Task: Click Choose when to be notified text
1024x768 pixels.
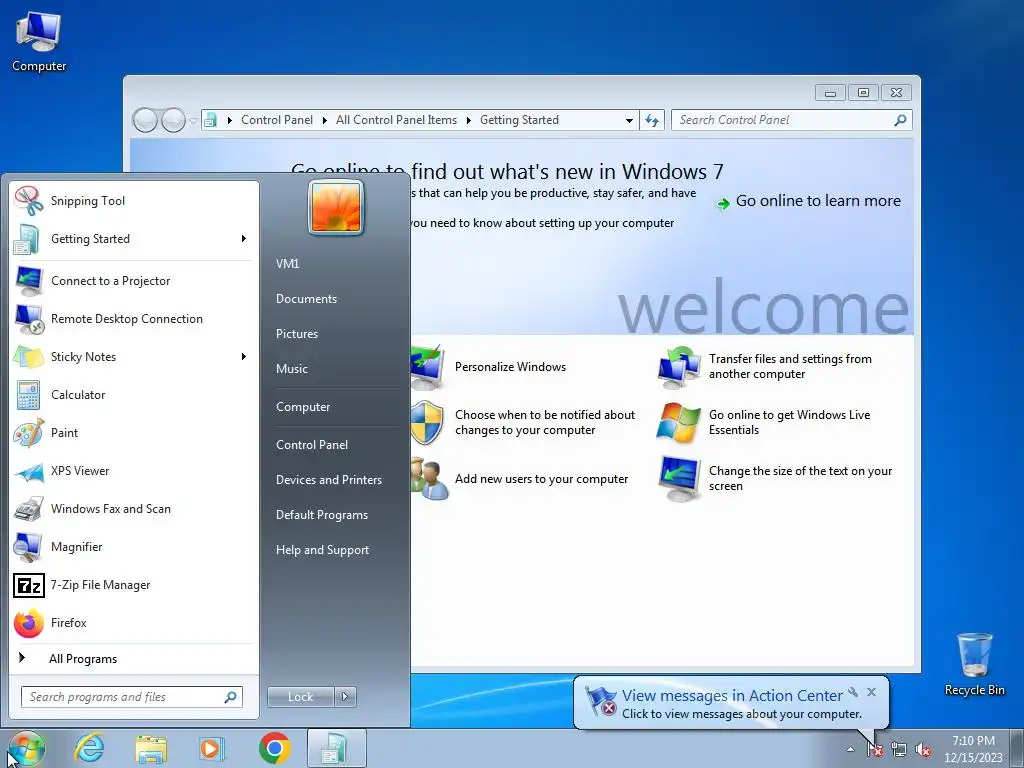Action: coord(545,423)
